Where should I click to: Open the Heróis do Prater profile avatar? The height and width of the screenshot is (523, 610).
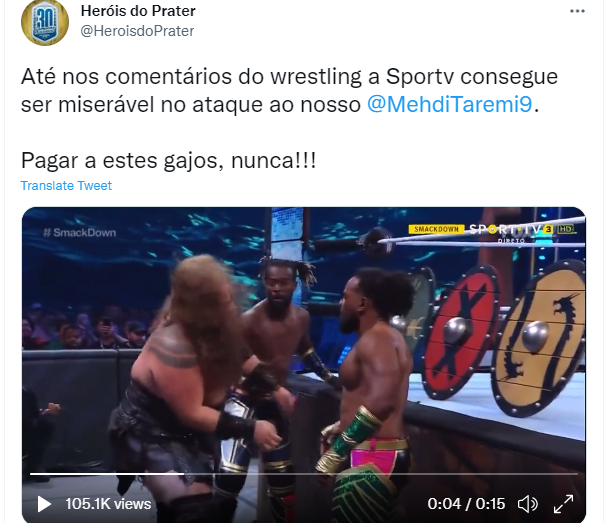pyautogui.click(x=45, y=22)
